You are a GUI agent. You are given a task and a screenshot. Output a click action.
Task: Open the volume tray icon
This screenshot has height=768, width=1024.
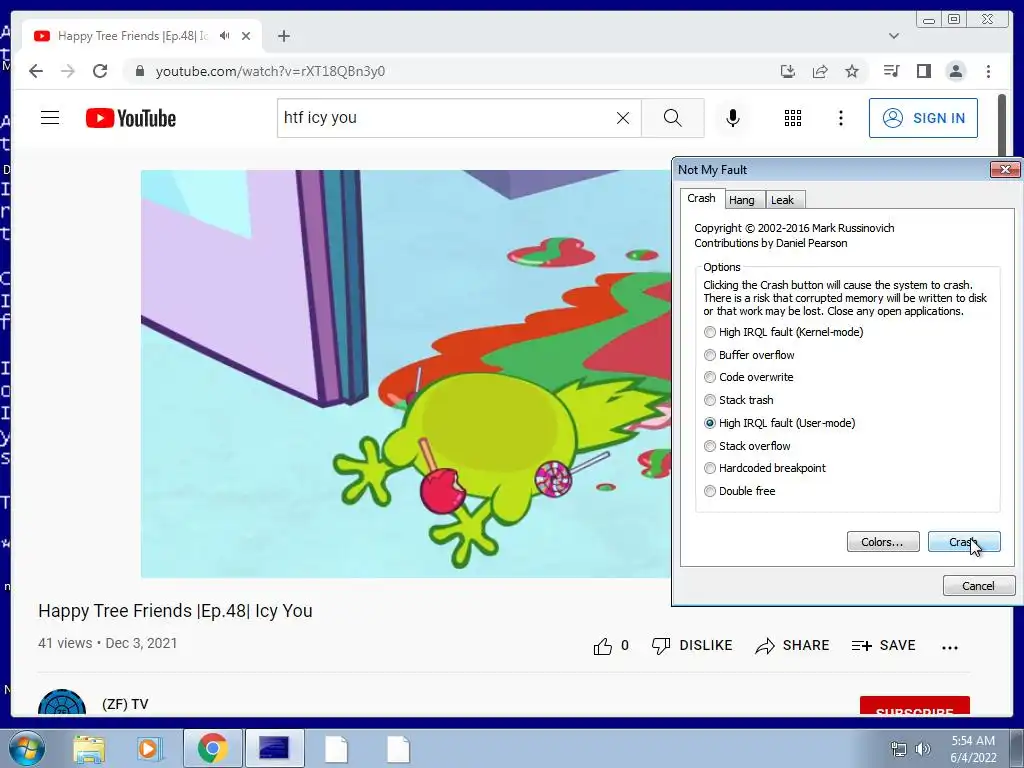click(923, 749)
